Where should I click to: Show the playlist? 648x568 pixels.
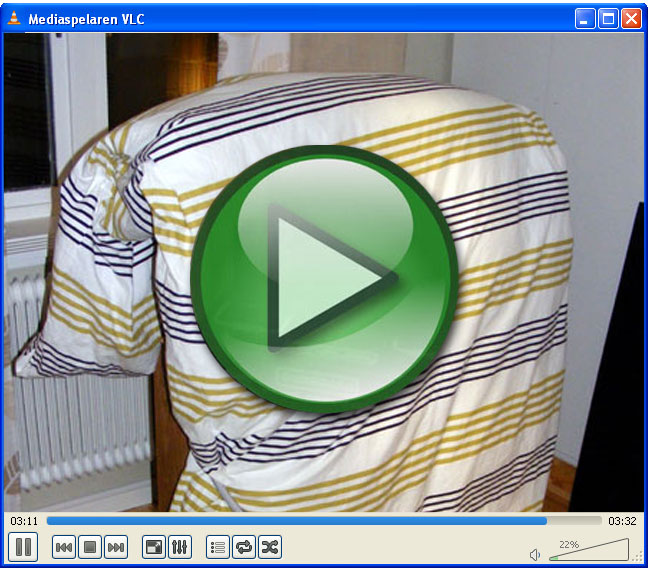218,547
